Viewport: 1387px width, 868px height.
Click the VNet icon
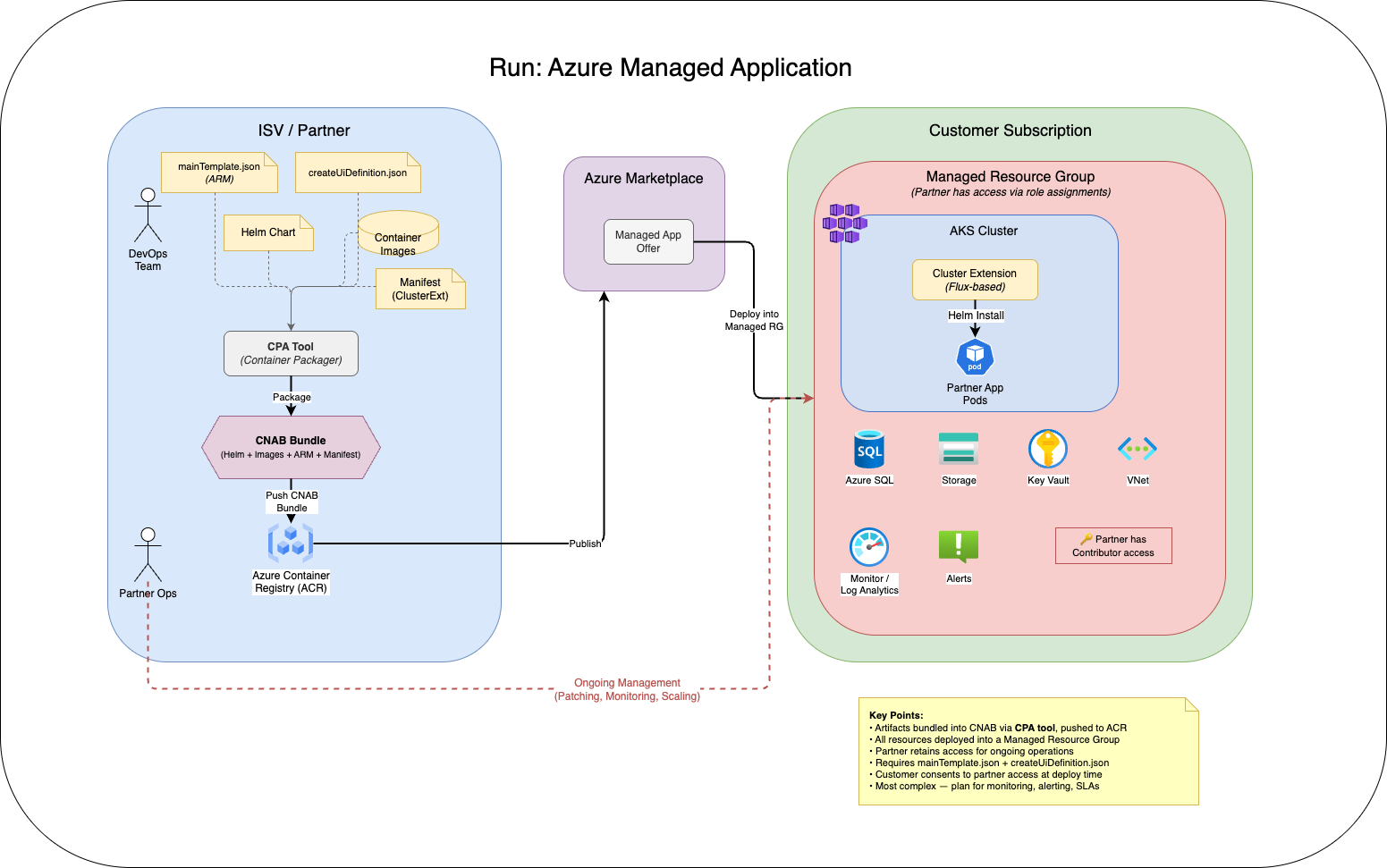1138,449
